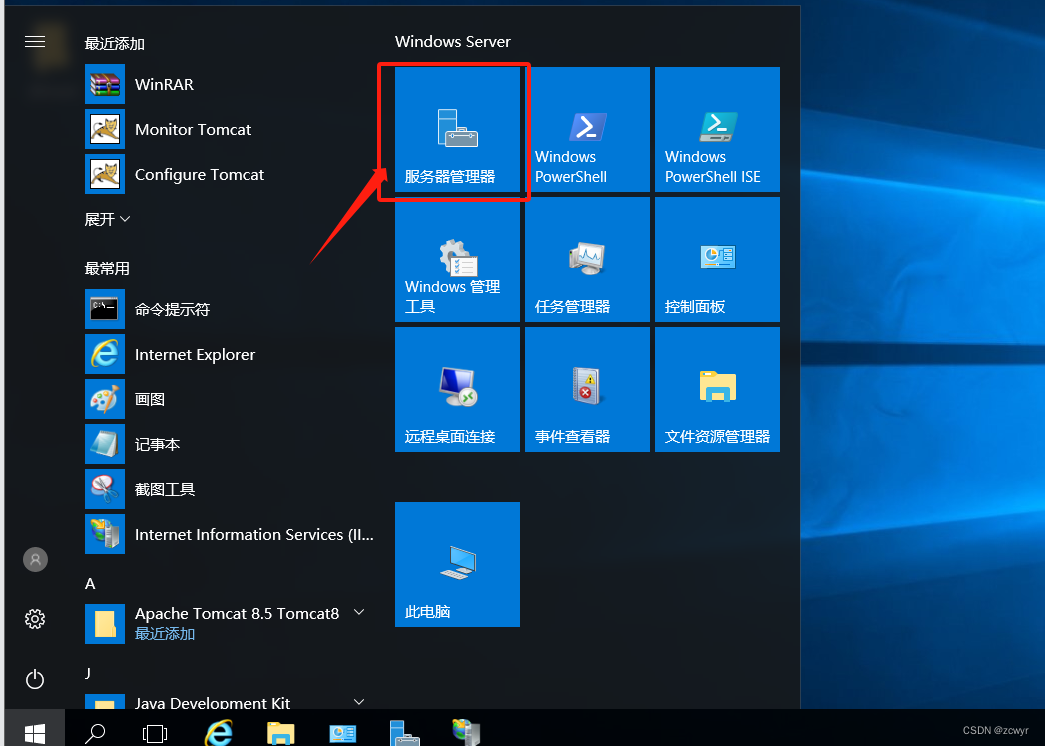Expand the 展开 recently added list
This screenshot has height=746, width=1045.
(107, 219)
